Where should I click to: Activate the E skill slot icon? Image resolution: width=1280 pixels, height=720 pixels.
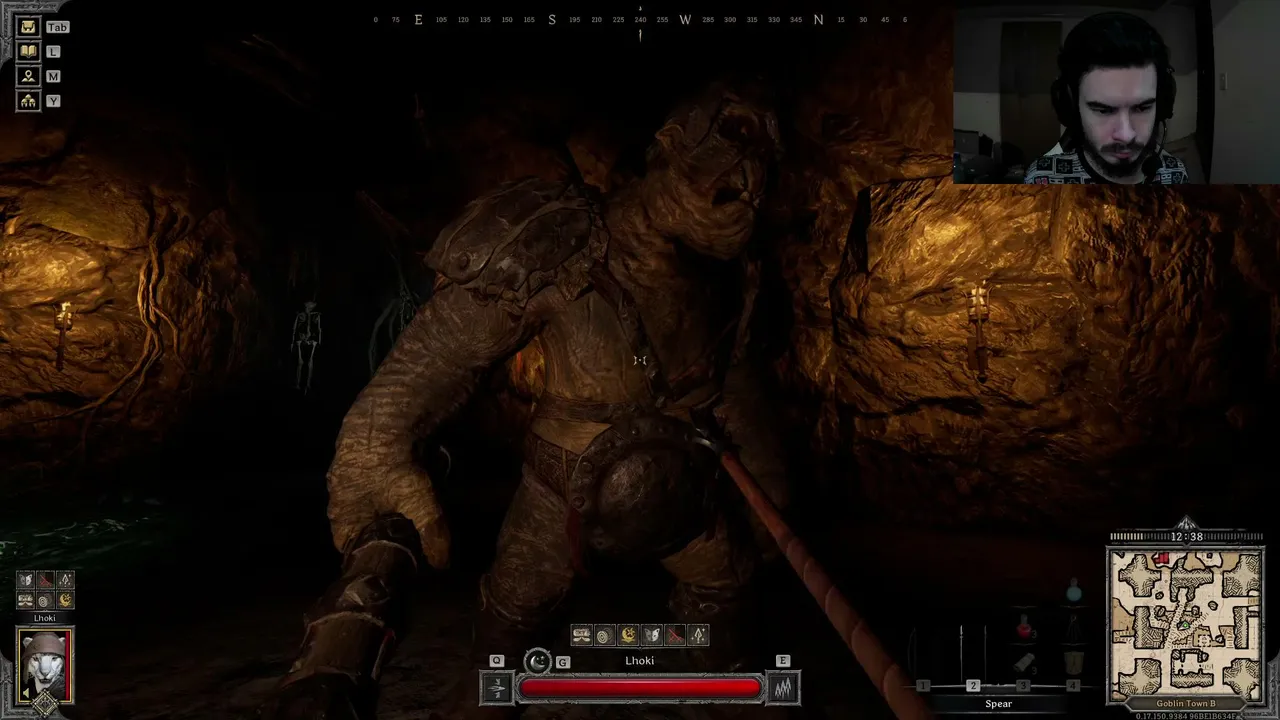783,688
